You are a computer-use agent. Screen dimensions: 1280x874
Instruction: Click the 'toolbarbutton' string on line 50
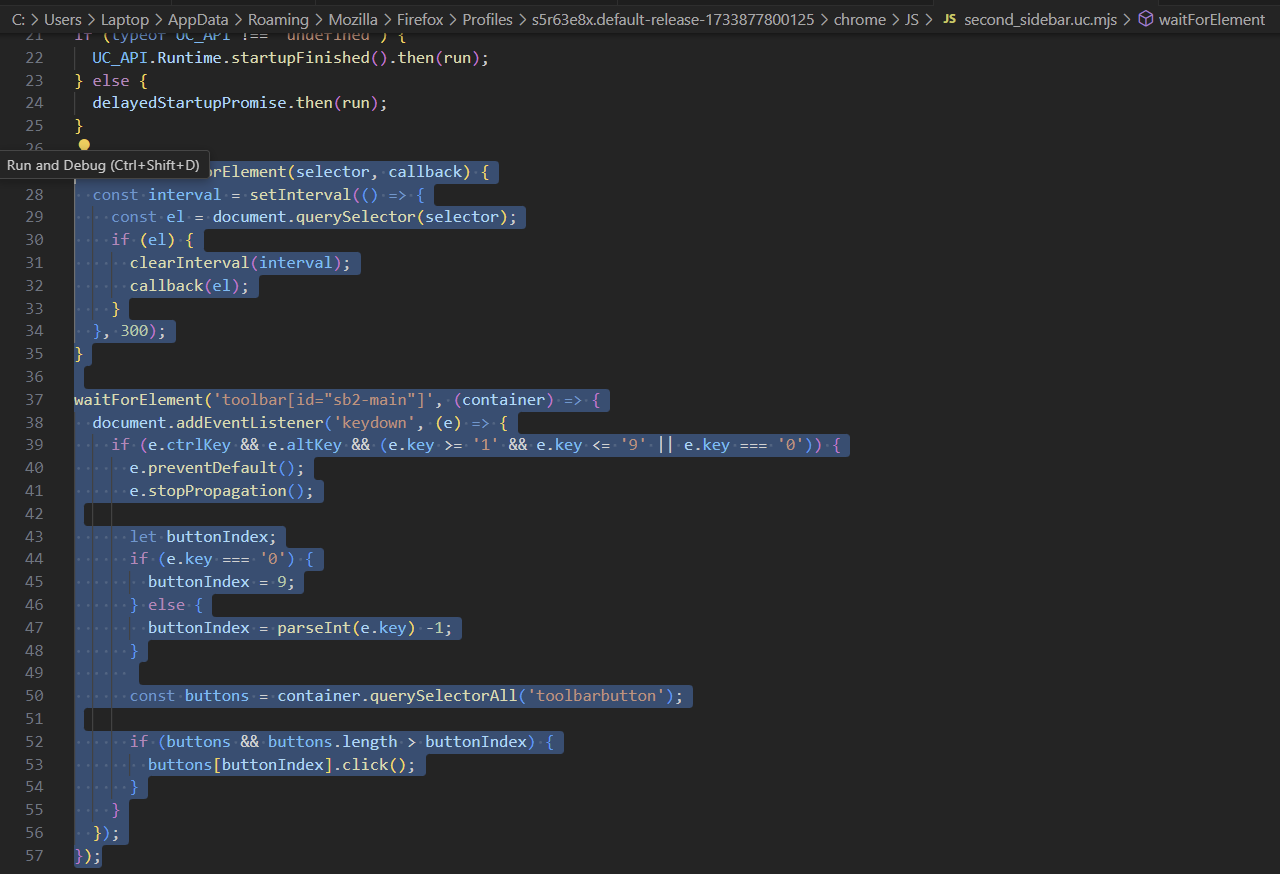pos(596,696)
